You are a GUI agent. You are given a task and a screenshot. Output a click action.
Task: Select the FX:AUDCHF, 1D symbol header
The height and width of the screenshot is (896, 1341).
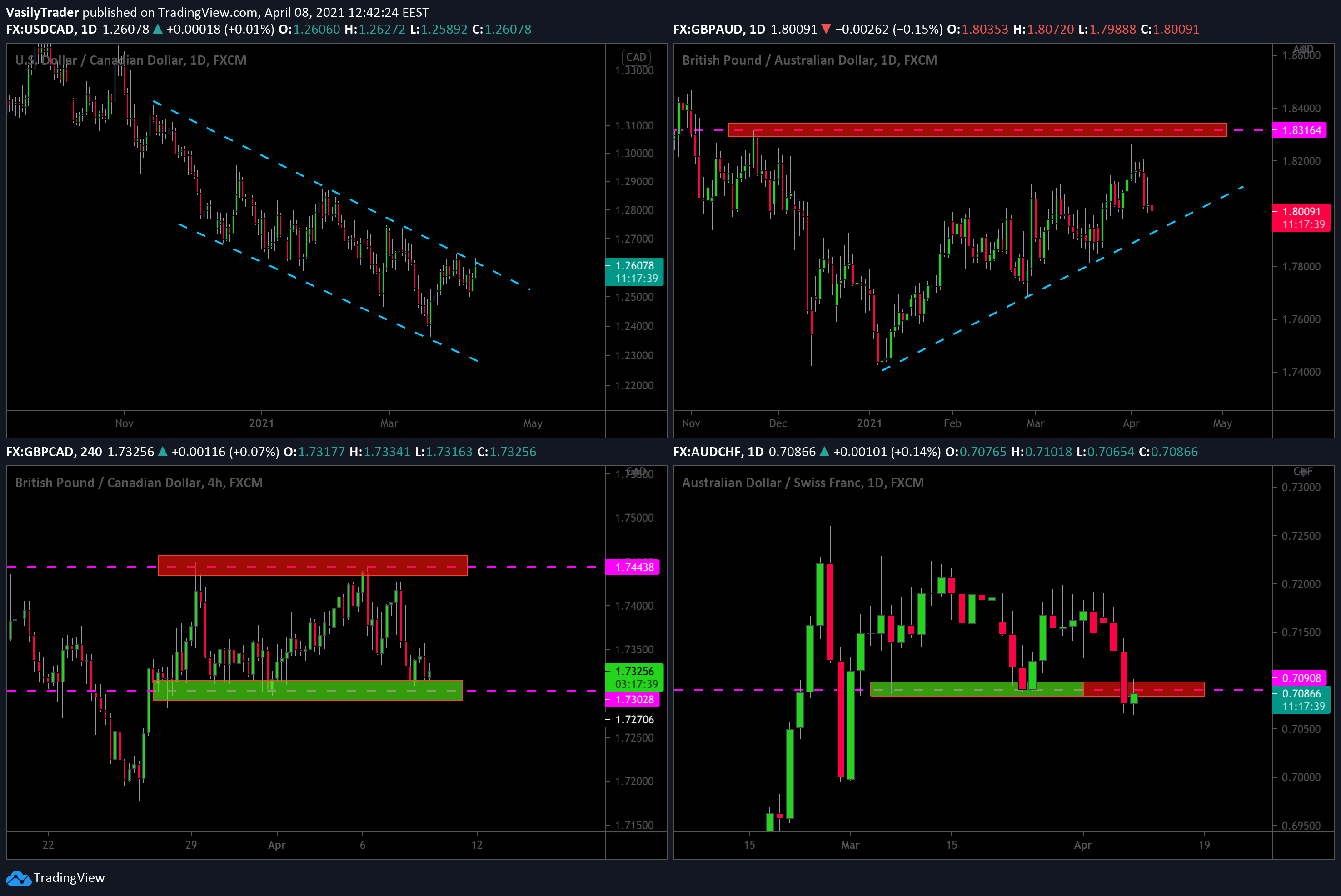[718, 452]
